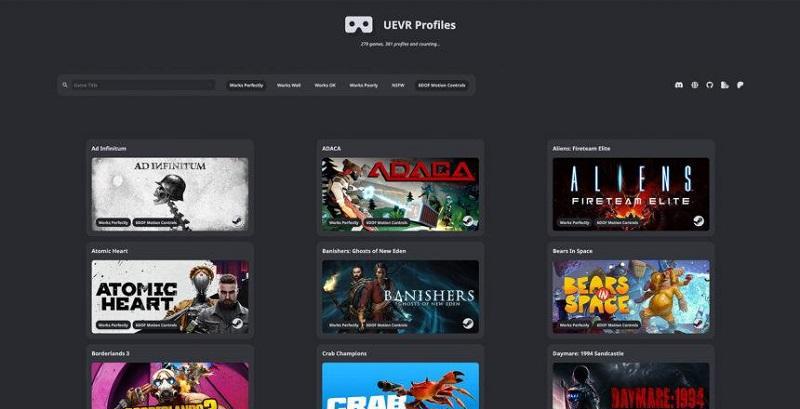Toggle the 6DOF Motion Controls filter chip
This screenshot has height=409, width=800.
[x=442, y=85]
